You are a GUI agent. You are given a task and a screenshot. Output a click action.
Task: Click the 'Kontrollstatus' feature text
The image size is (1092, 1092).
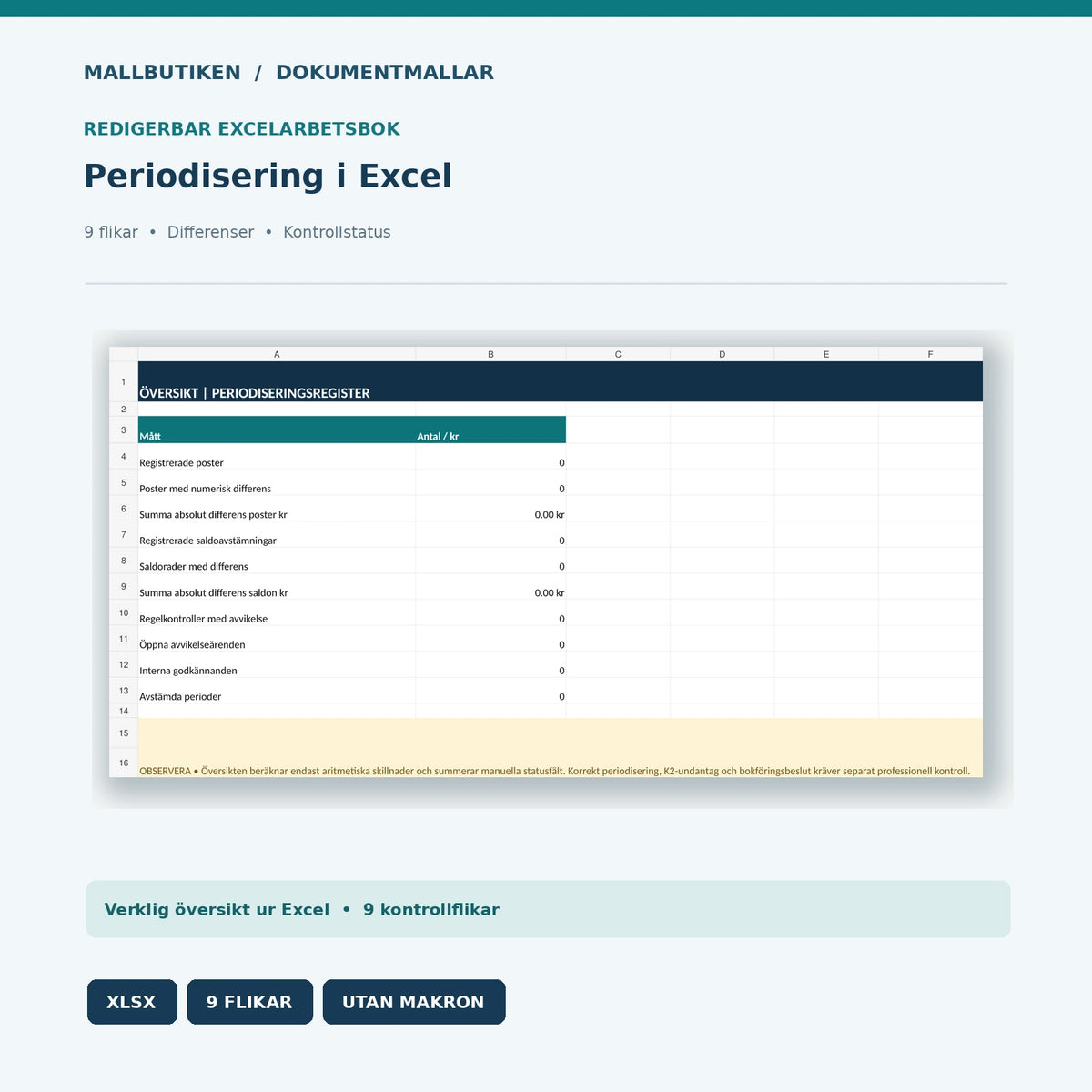(337, 232)
